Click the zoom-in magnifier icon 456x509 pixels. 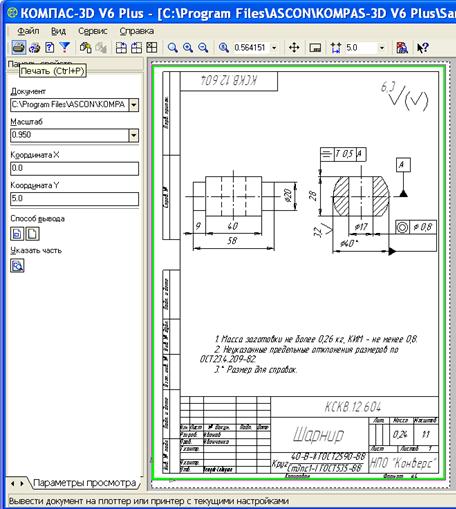(x=188, y=48)
